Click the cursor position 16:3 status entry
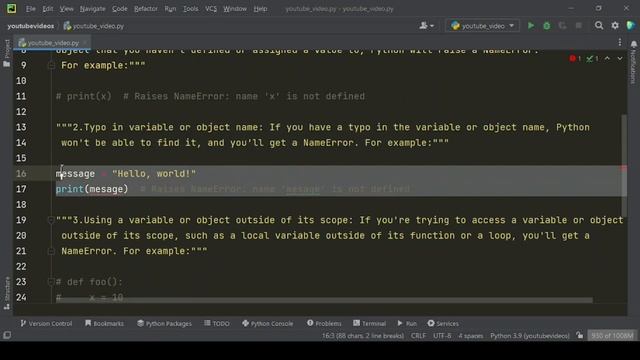This screenshot has height=360, width=640. coord(363,336)
